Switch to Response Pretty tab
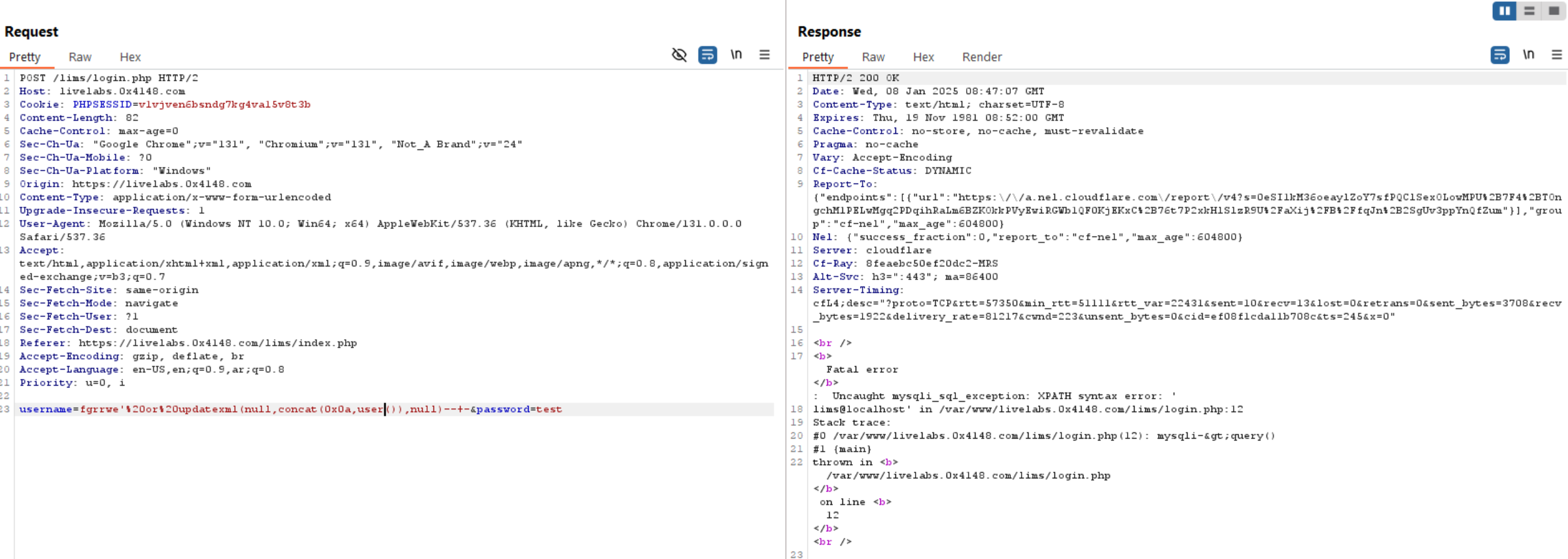This screenshot has width=1568, height=559. point(818,57)
